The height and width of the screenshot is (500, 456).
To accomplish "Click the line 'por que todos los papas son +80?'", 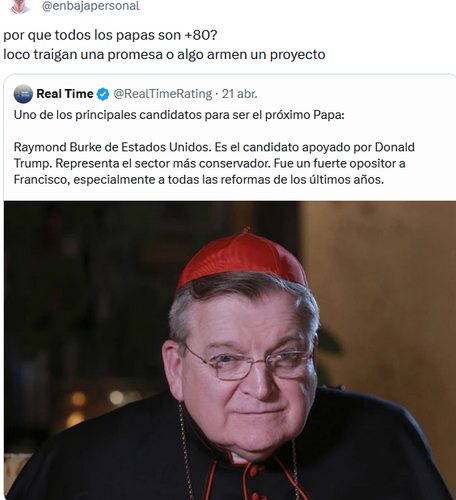I will (x=110, y=35).
